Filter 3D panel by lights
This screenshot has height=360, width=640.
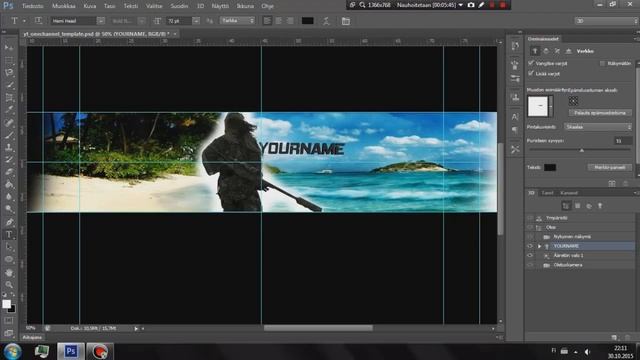[600, 206]
